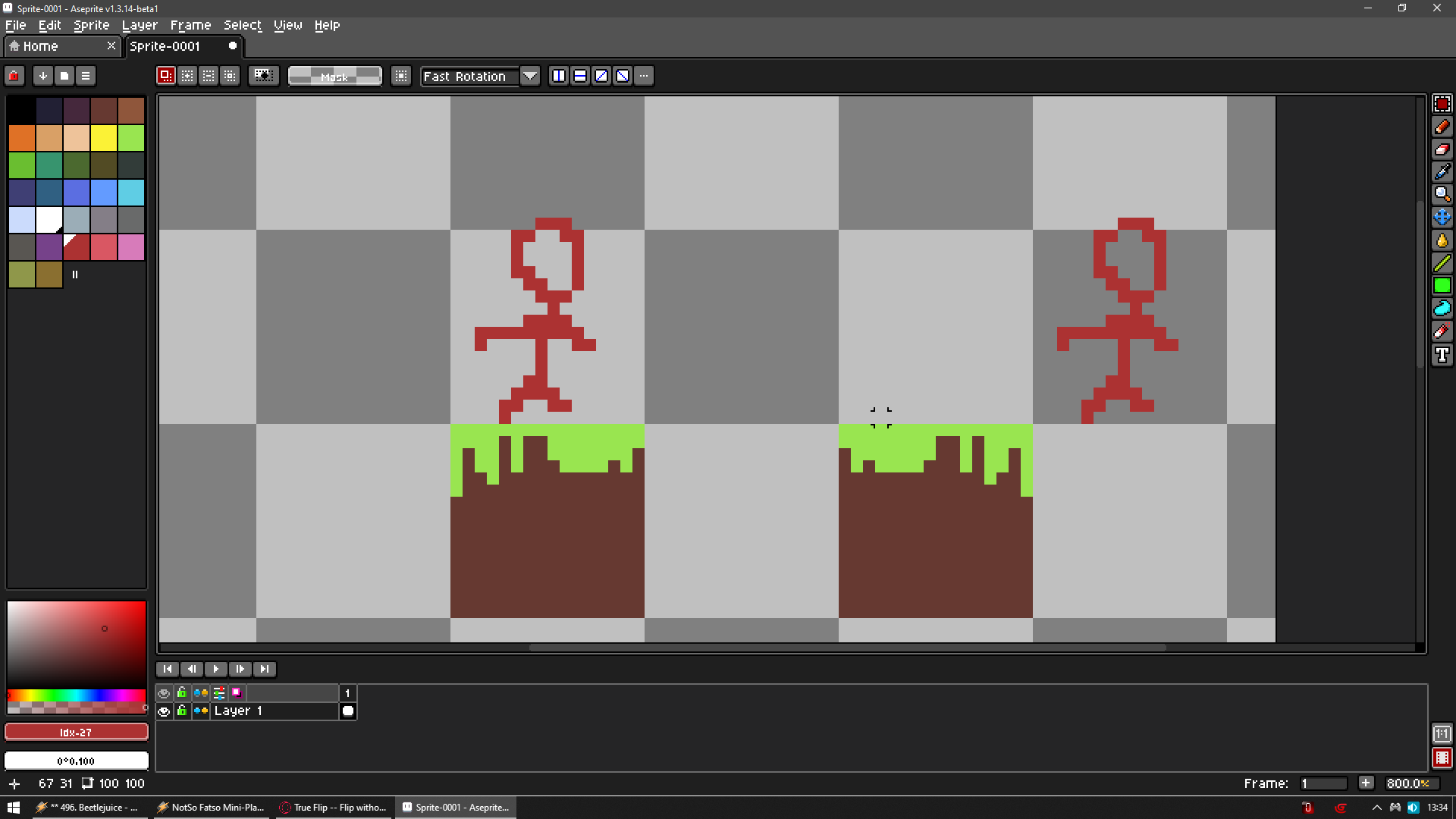Click the Idx-27 foreground color button
Screen dimensions: 1456x819
(76, 733)
